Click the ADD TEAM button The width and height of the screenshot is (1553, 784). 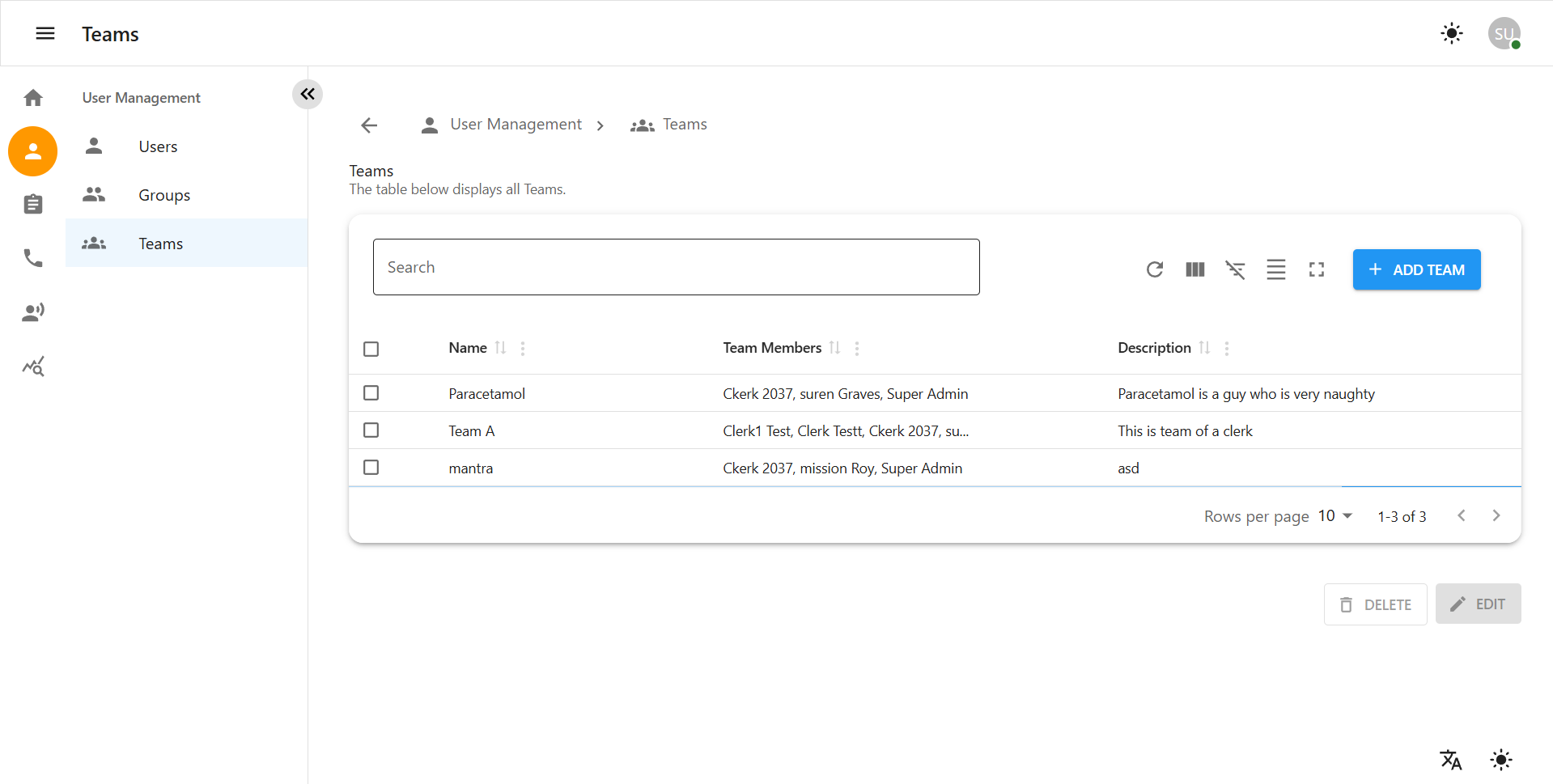(1416, 269)
